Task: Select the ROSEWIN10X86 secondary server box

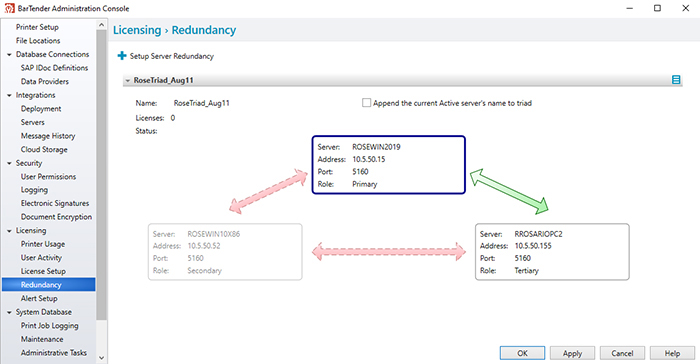Action: (225, 252)
